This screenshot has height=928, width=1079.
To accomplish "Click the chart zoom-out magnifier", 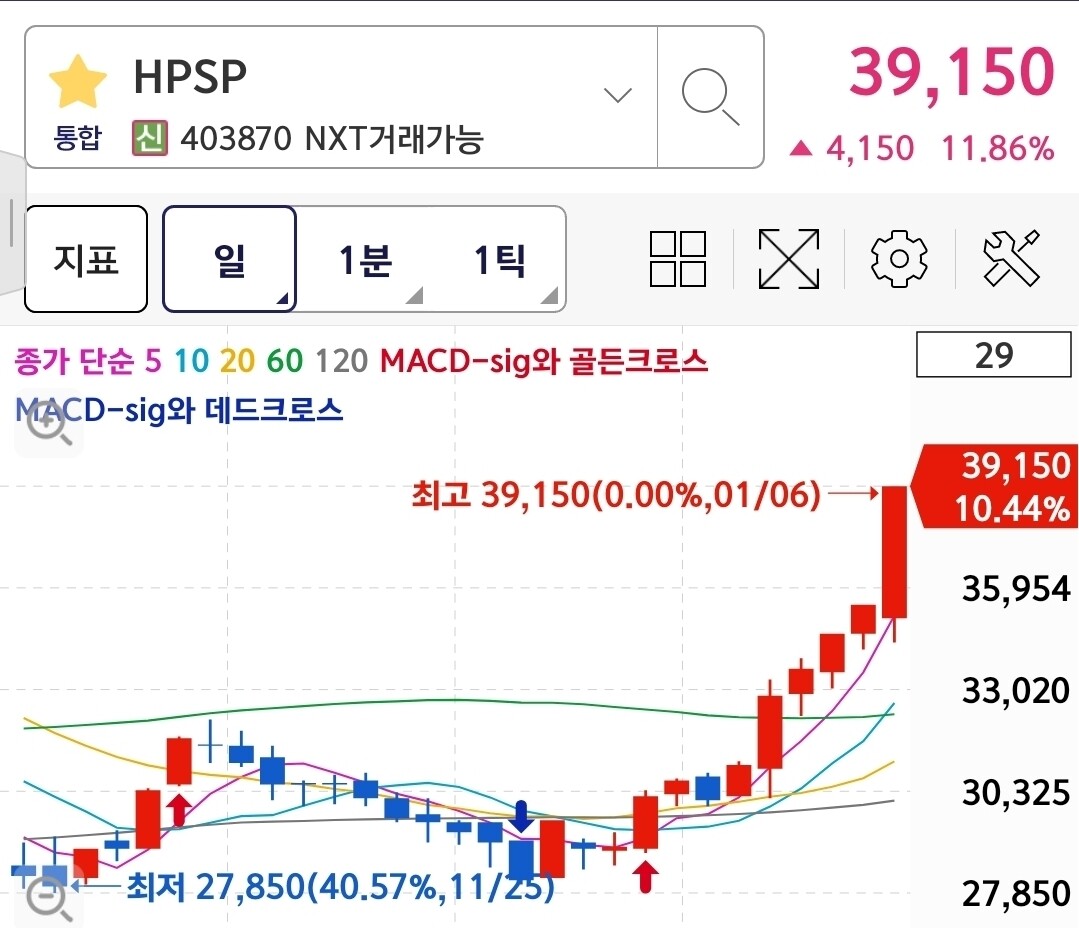I will 48,899.
